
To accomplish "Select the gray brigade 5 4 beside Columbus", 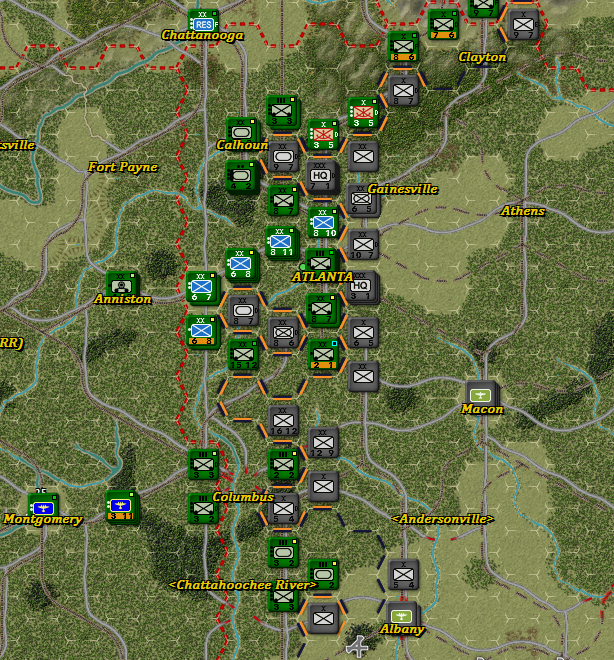I will [x=284, y=509].
